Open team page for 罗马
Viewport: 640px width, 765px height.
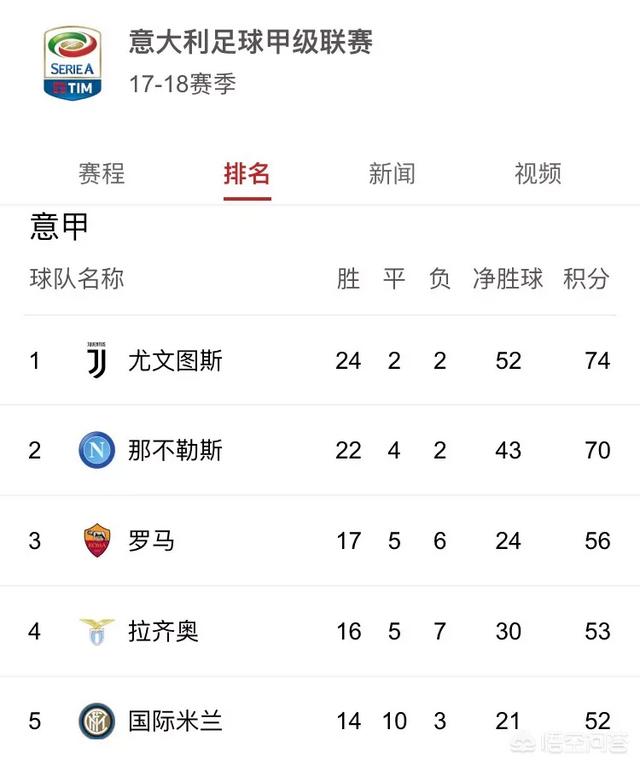(151, 541)
